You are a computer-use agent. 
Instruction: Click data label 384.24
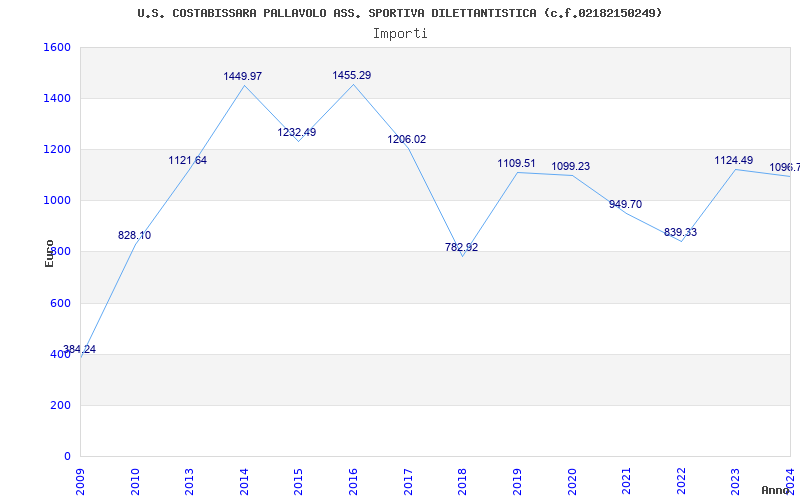pyautogui.click(x=79, y=349)
